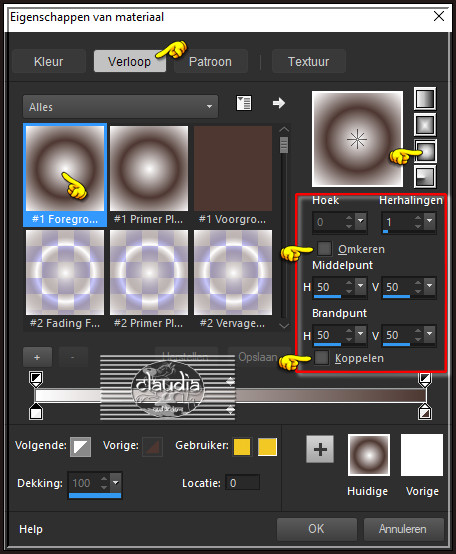Viewport: 456px width, 554px height.
Task: Click the category view options icon
Action: 244,103
